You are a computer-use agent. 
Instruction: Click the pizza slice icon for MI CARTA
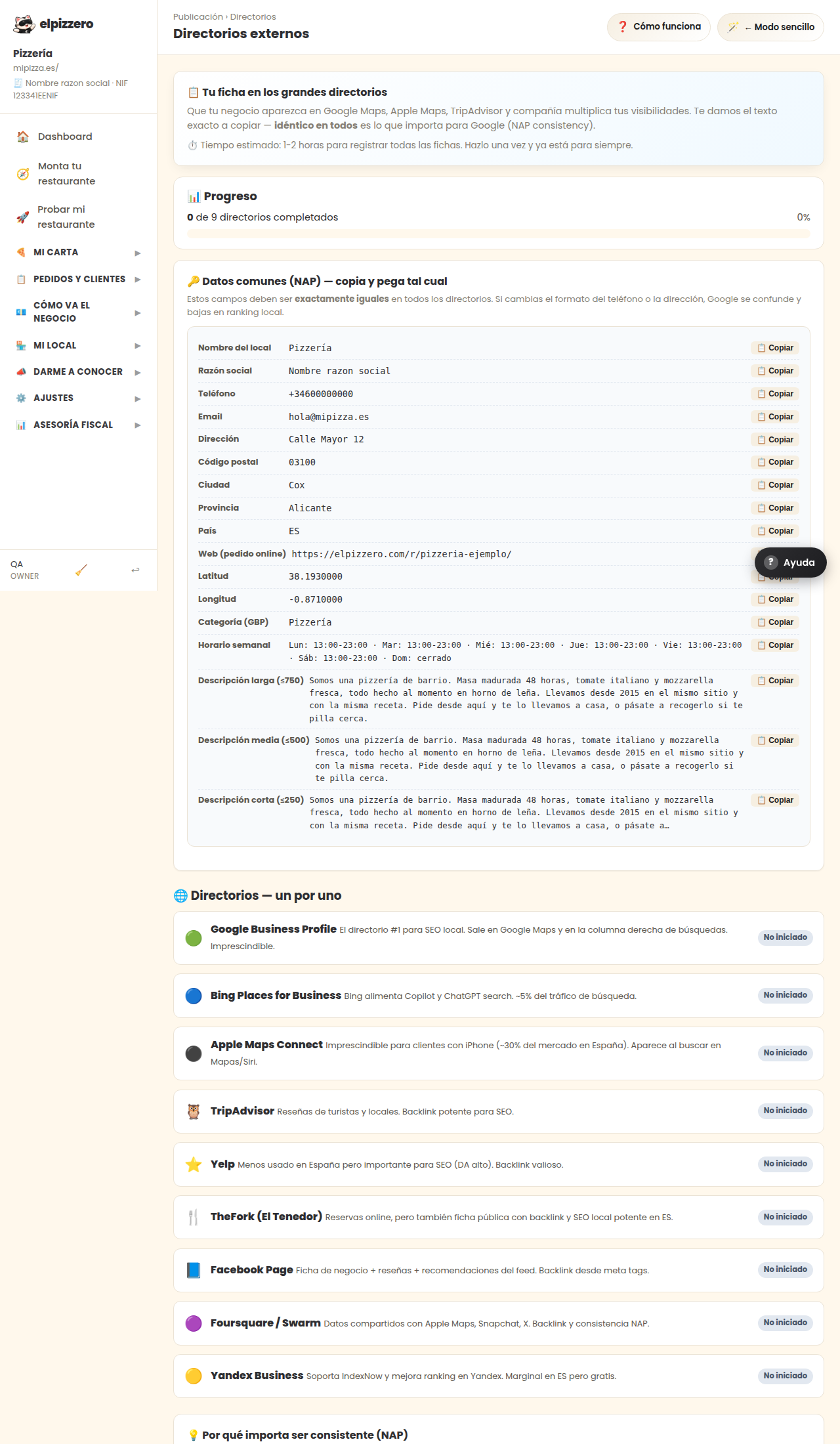point(21,253)
